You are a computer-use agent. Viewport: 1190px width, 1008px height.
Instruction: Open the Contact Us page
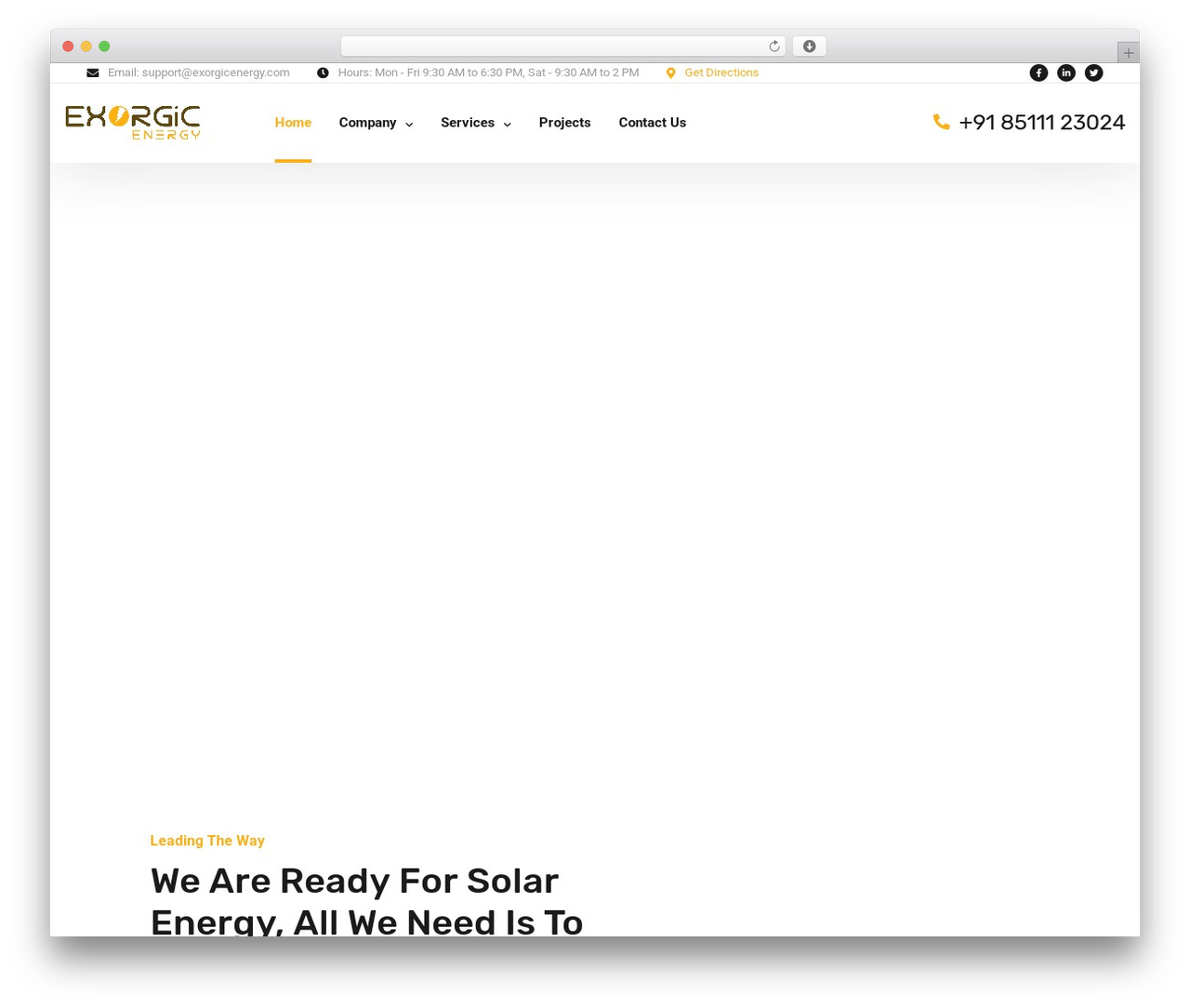652,123
